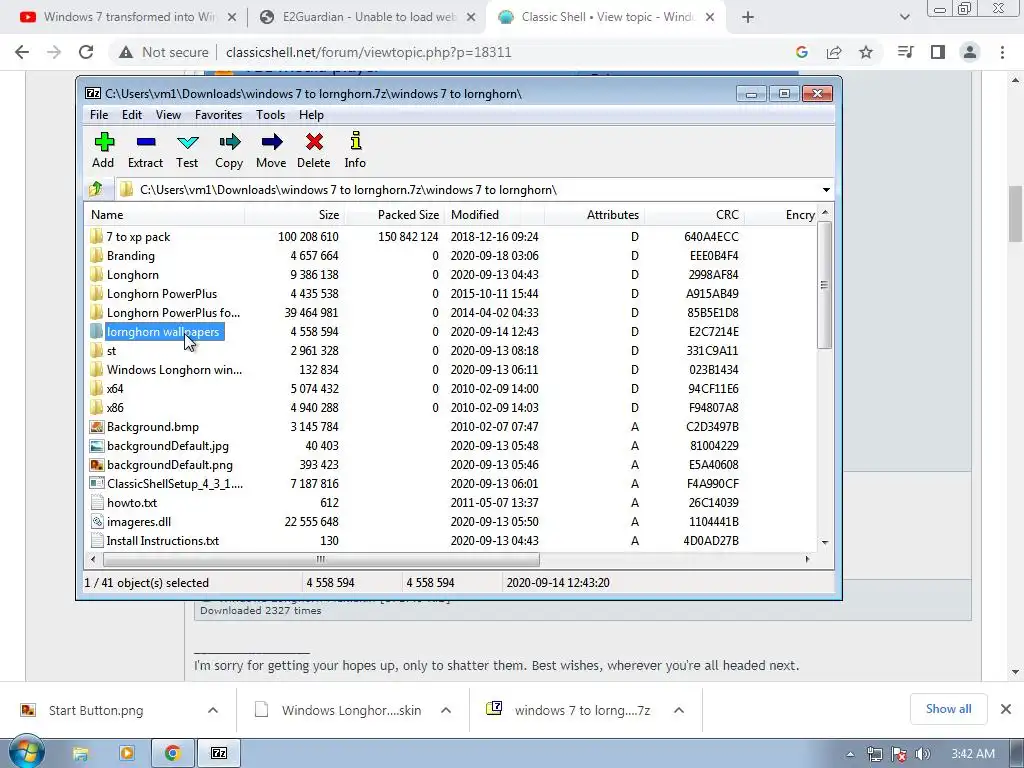Sort file list by CRC column
Screen dimensions: 1024x768
pos(694,215)
